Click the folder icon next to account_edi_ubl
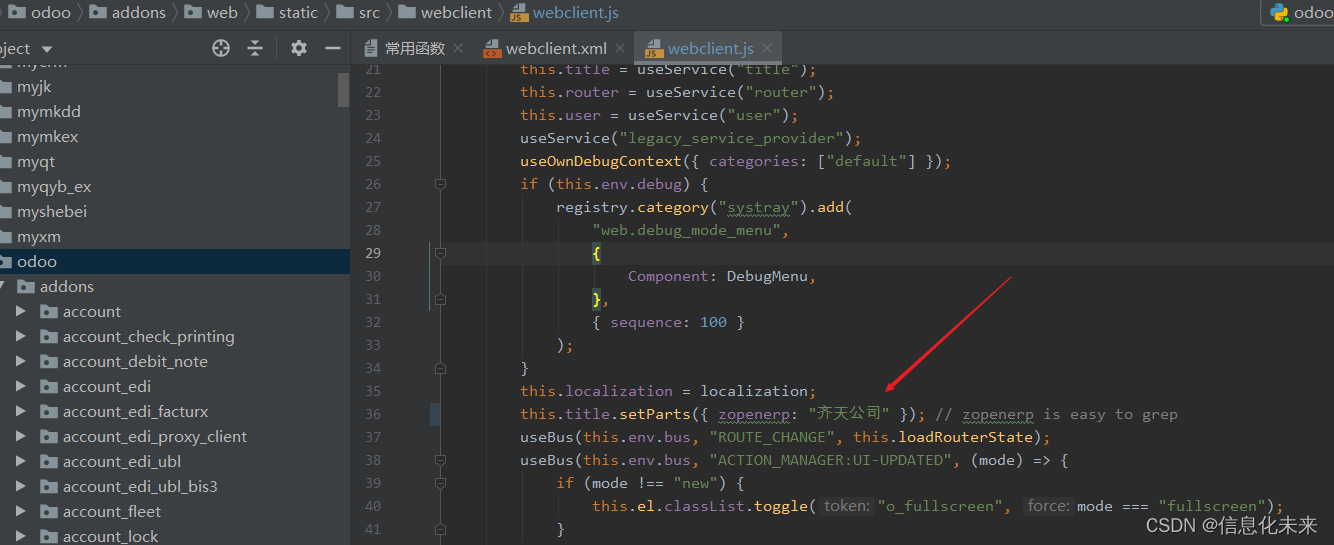The width and height of the screenshot is (1334, 545). click(49, 461)
